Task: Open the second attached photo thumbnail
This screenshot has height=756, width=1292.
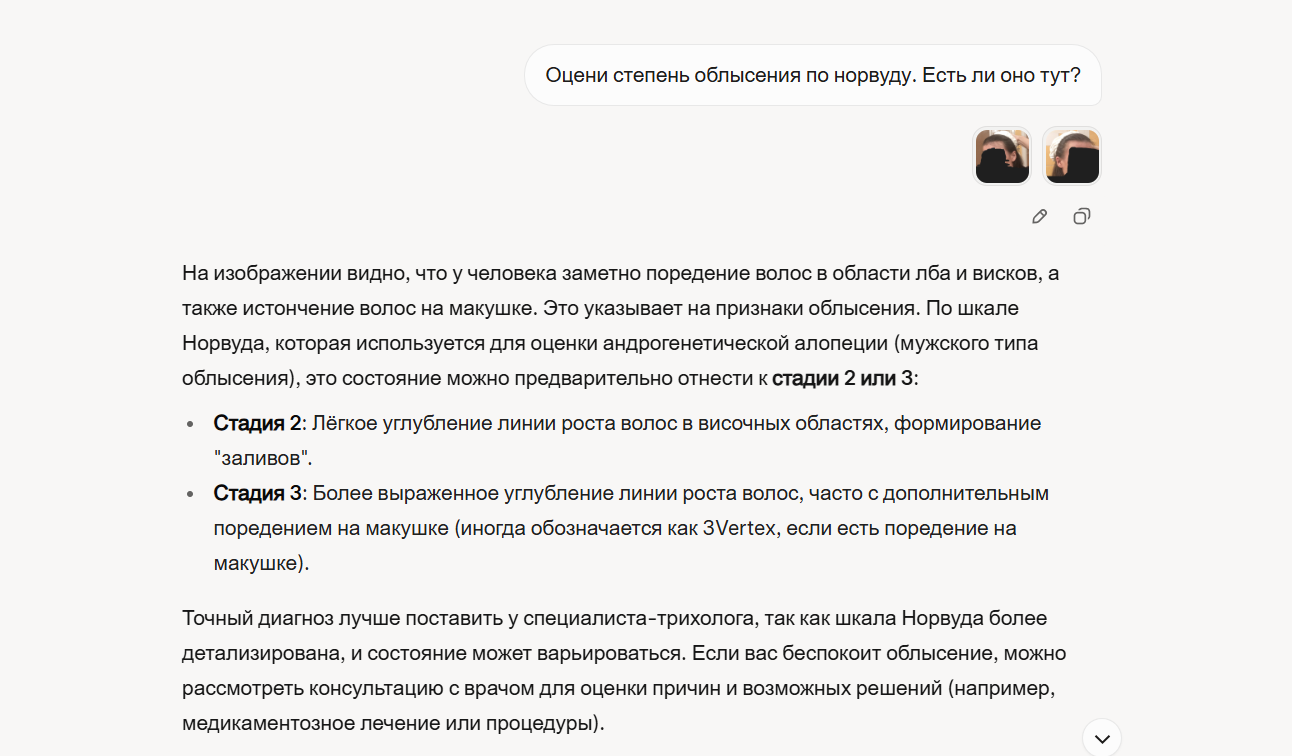Action: point(1072,156)
